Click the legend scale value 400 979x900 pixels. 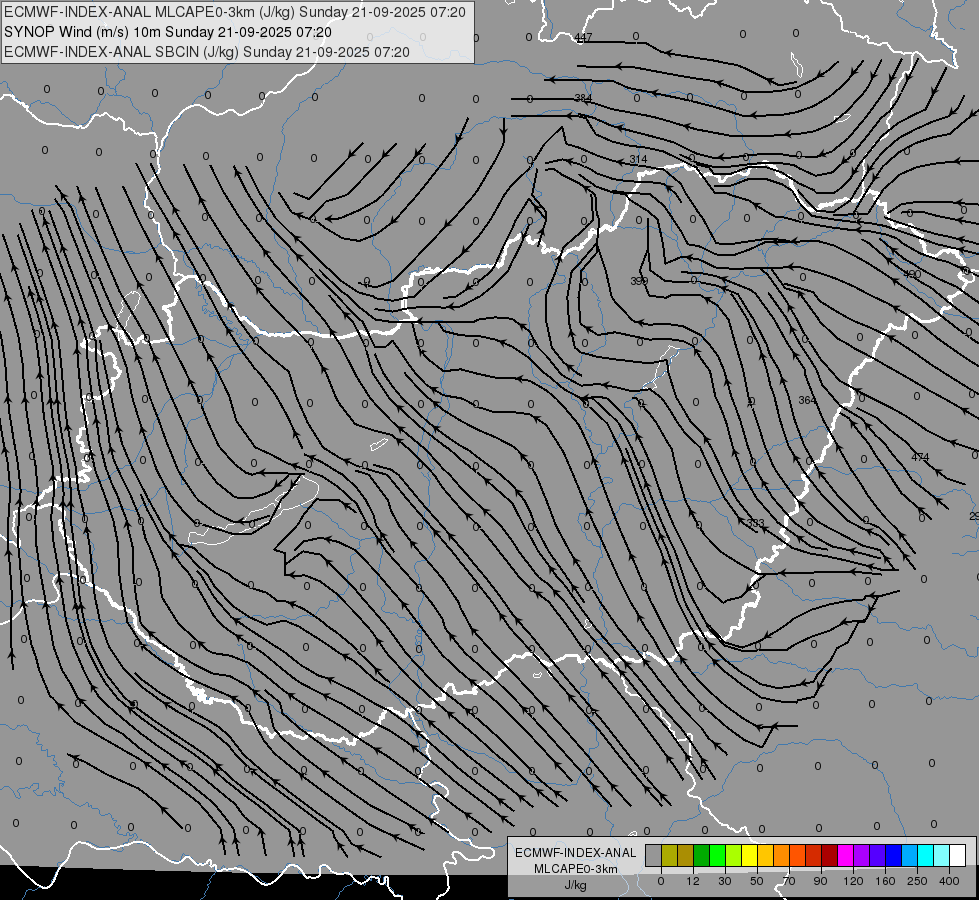click(x=949, y=881)
